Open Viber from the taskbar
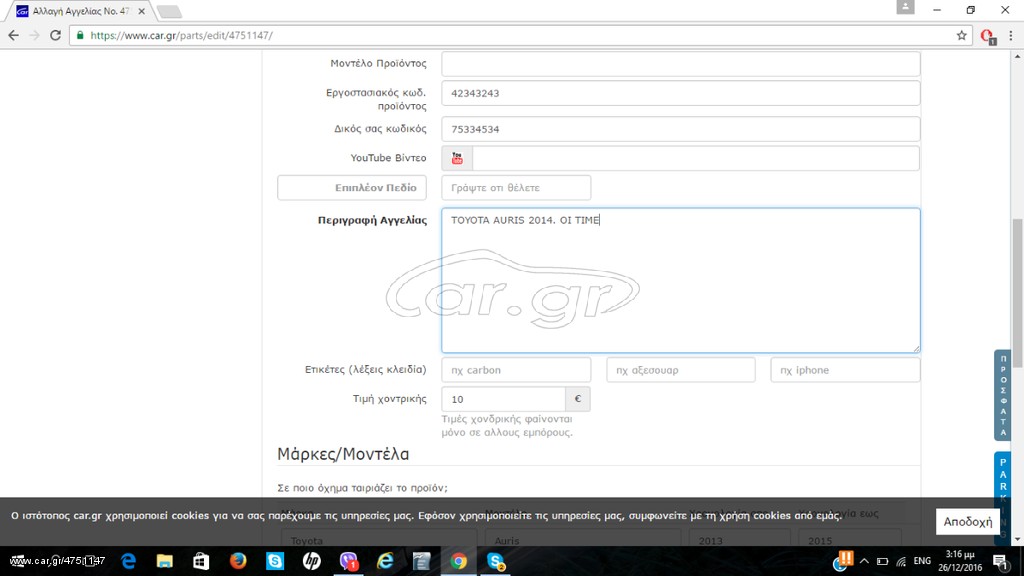 point(349,561)
